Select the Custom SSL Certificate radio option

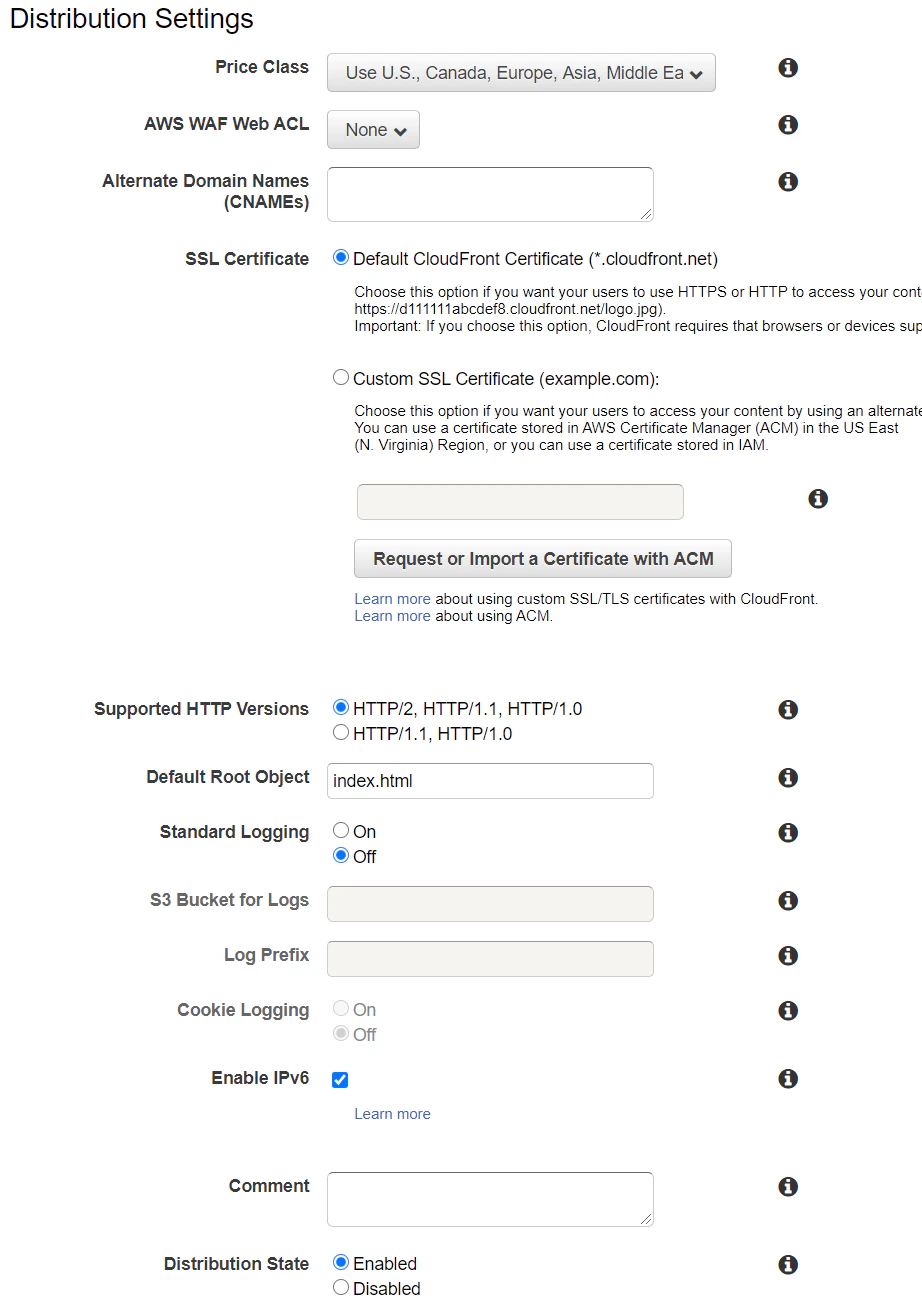pos(341,378)
